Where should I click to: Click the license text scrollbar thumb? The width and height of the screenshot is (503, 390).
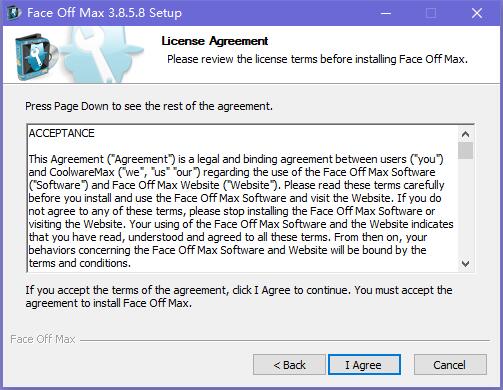pos(465,151)
